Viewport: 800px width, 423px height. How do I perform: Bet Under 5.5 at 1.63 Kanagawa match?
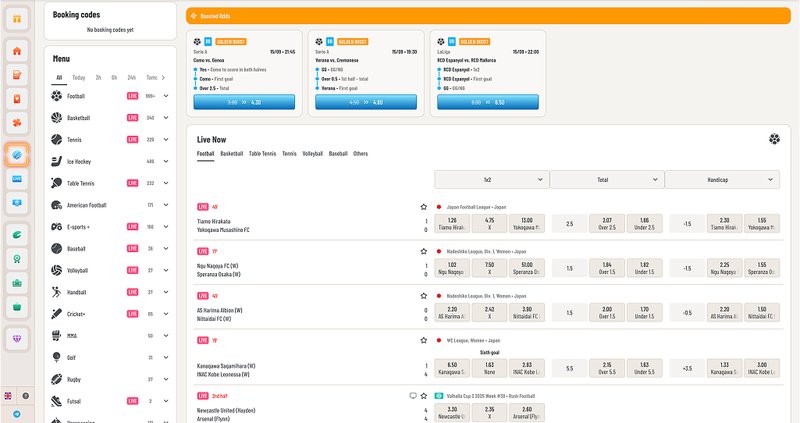[x=644, y=368]
